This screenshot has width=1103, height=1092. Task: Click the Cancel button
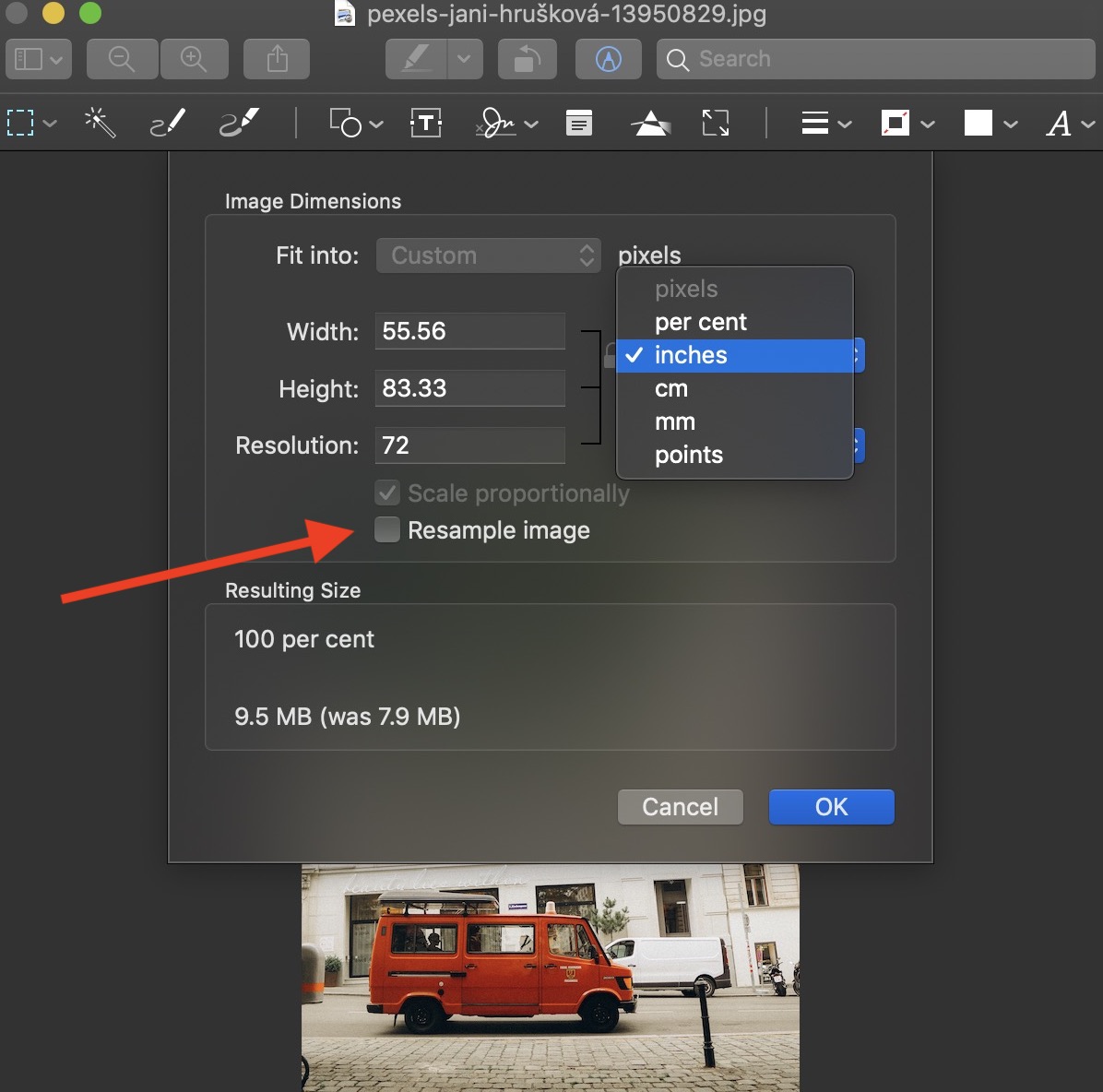click(681, 807)
